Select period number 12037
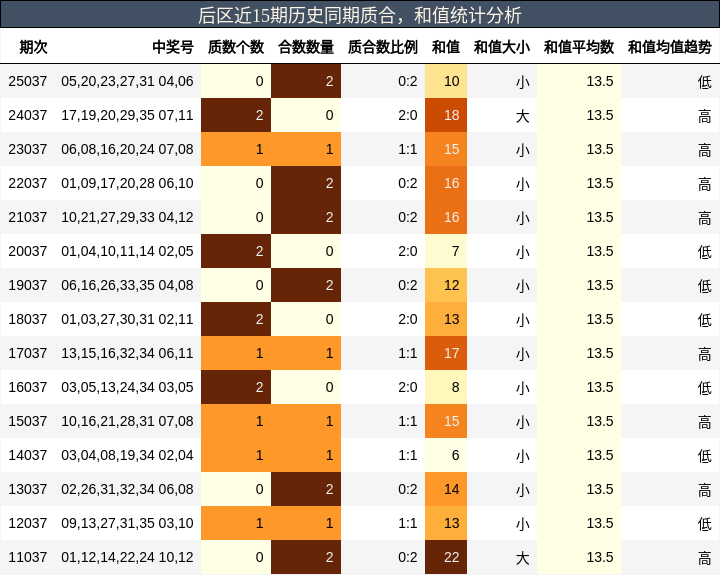Image resolution: width=720 pixels, height=575 pixels. [x=28, y=523]
